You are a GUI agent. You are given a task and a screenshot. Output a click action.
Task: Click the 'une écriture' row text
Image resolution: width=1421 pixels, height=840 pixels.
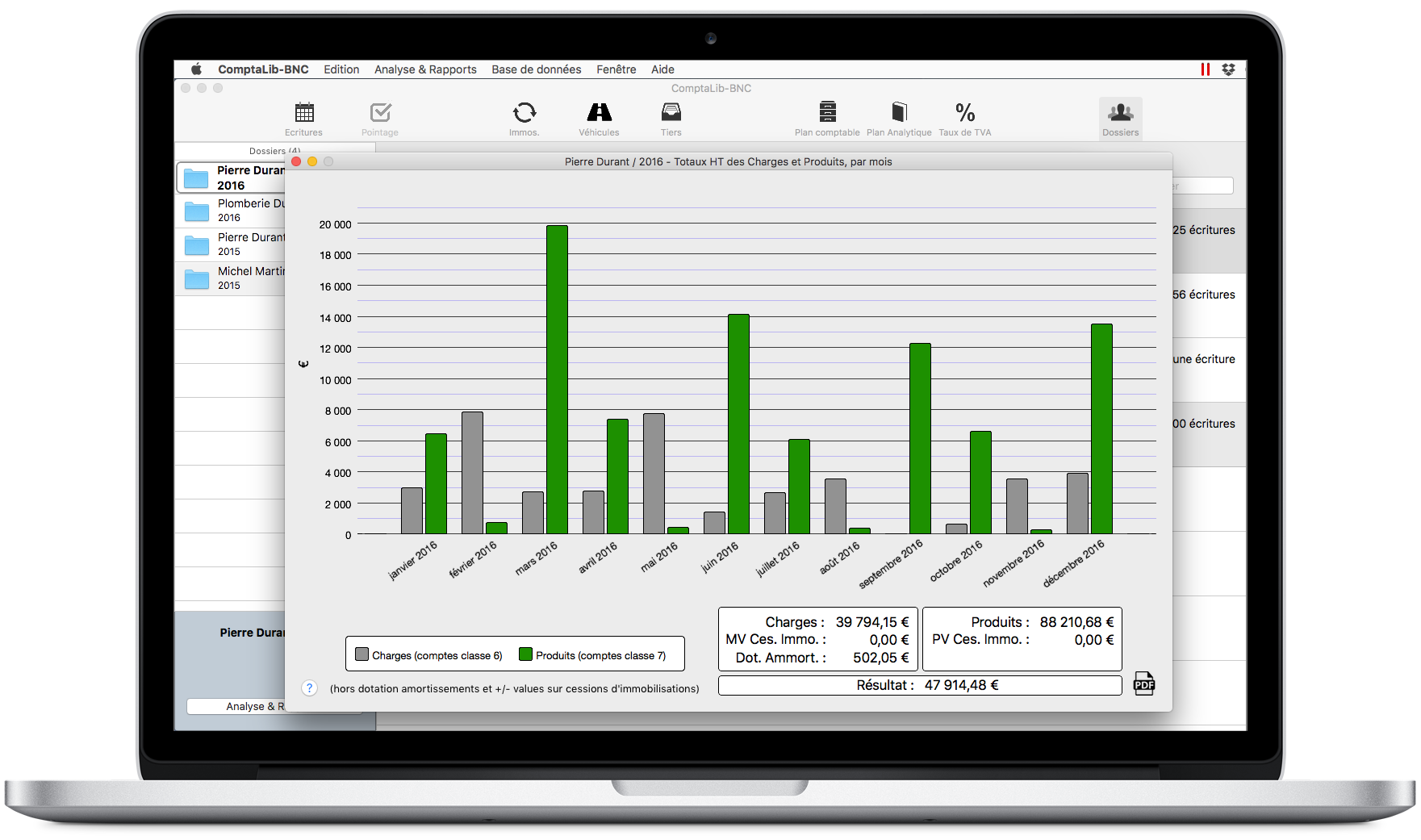coord(1204,359)
